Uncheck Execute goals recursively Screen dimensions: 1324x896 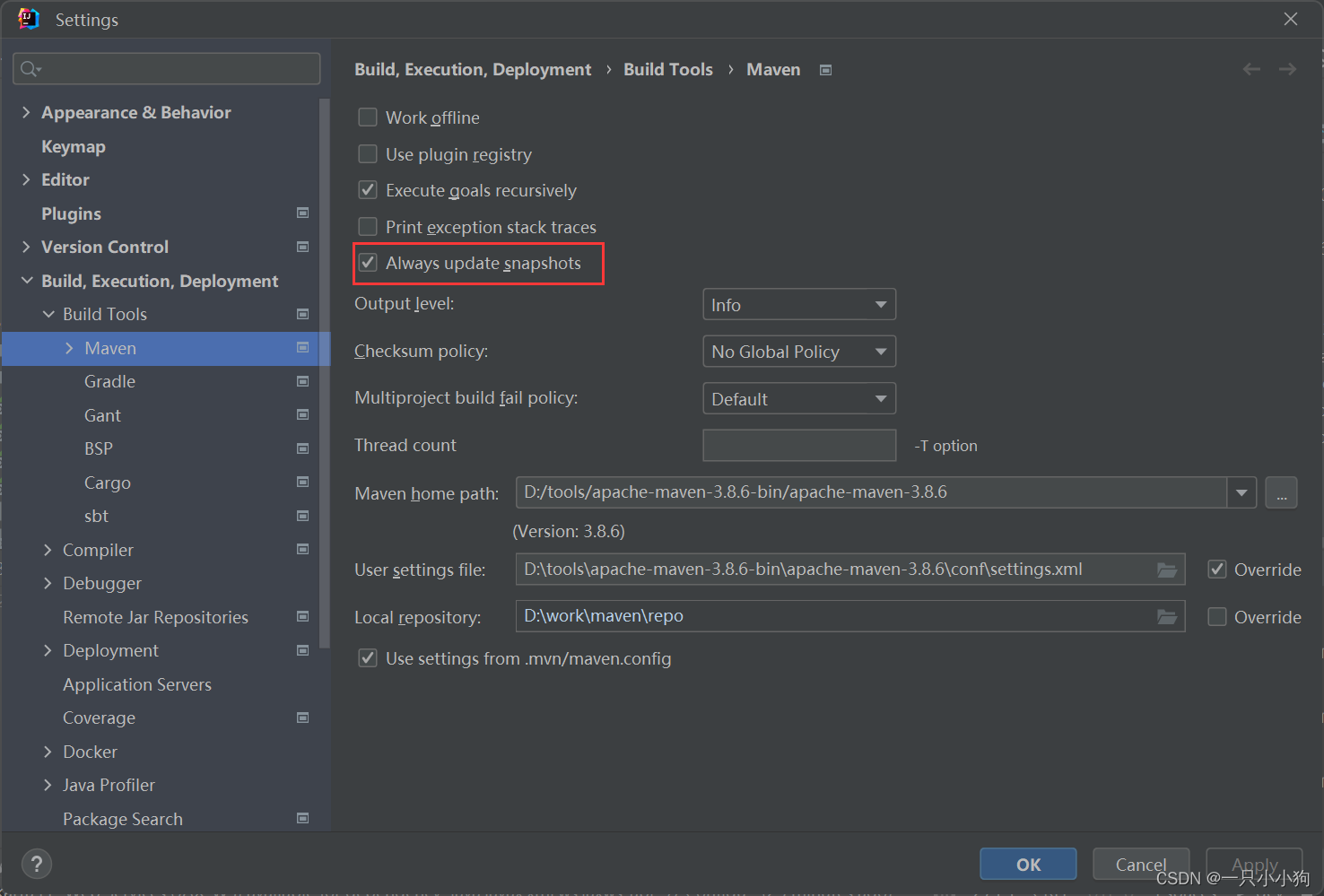point(368,190)
